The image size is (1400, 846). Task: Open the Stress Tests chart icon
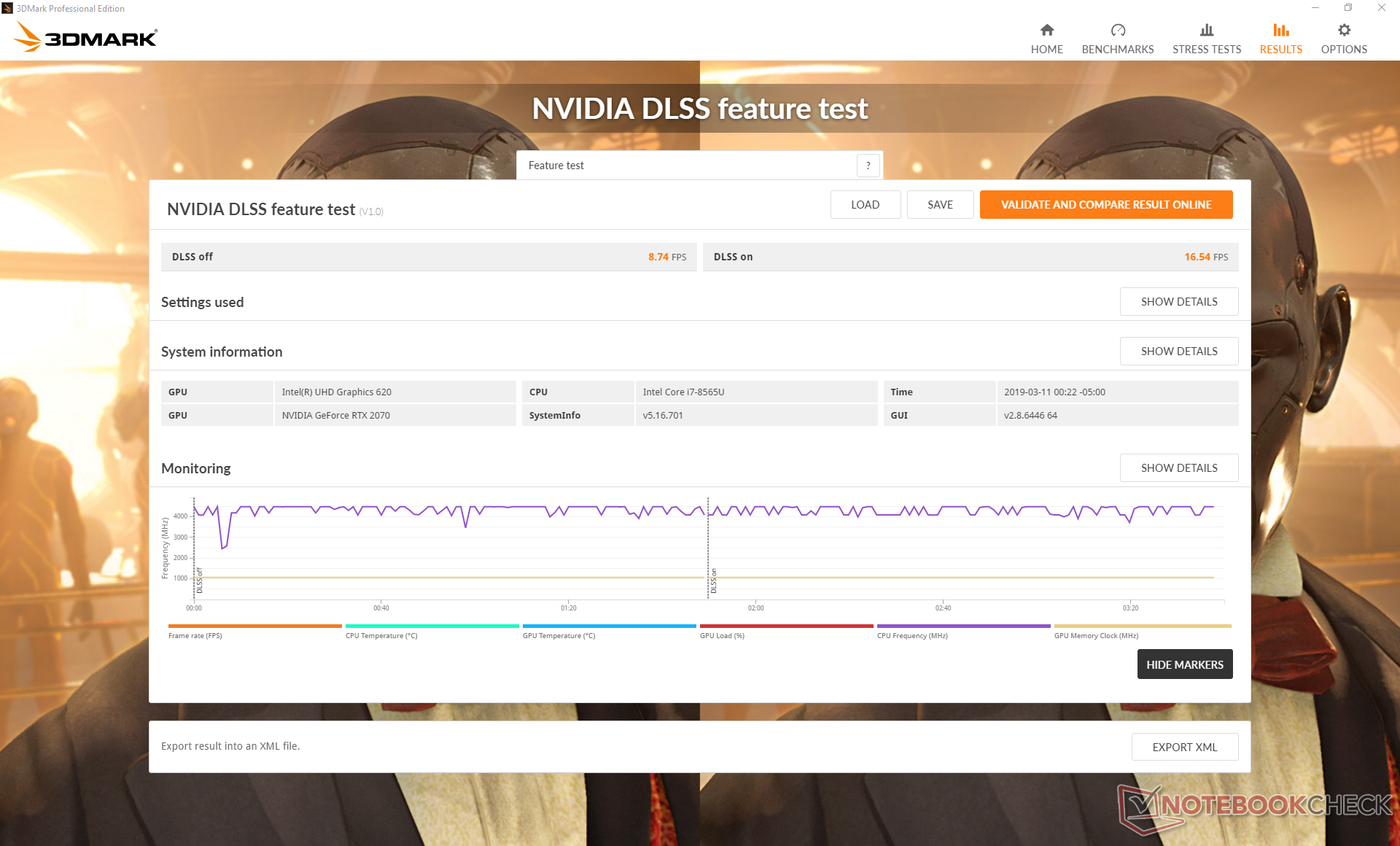click(x=1206, y=31)
